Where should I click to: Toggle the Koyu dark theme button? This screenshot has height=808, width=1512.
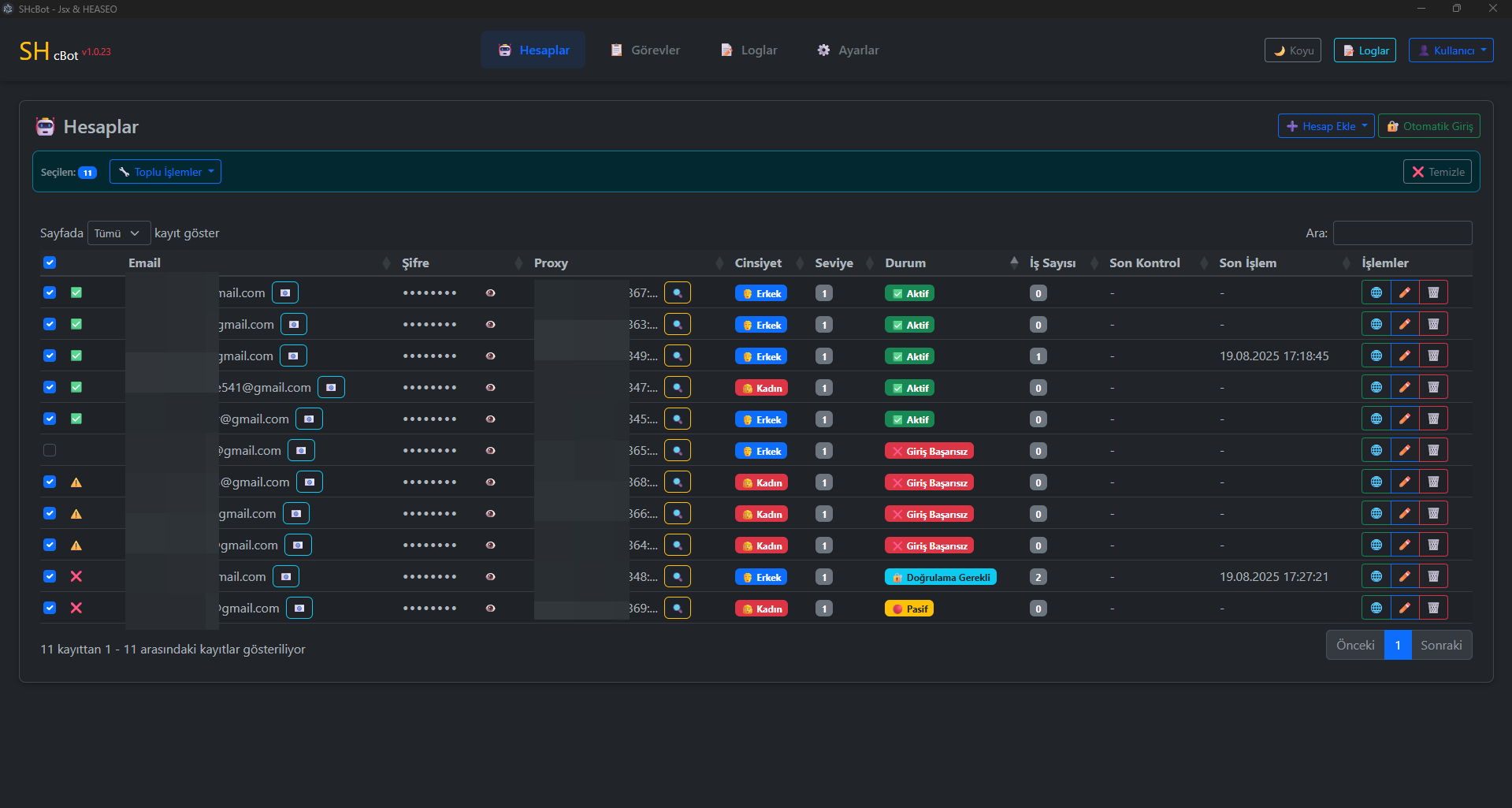tap(1293, 50)
